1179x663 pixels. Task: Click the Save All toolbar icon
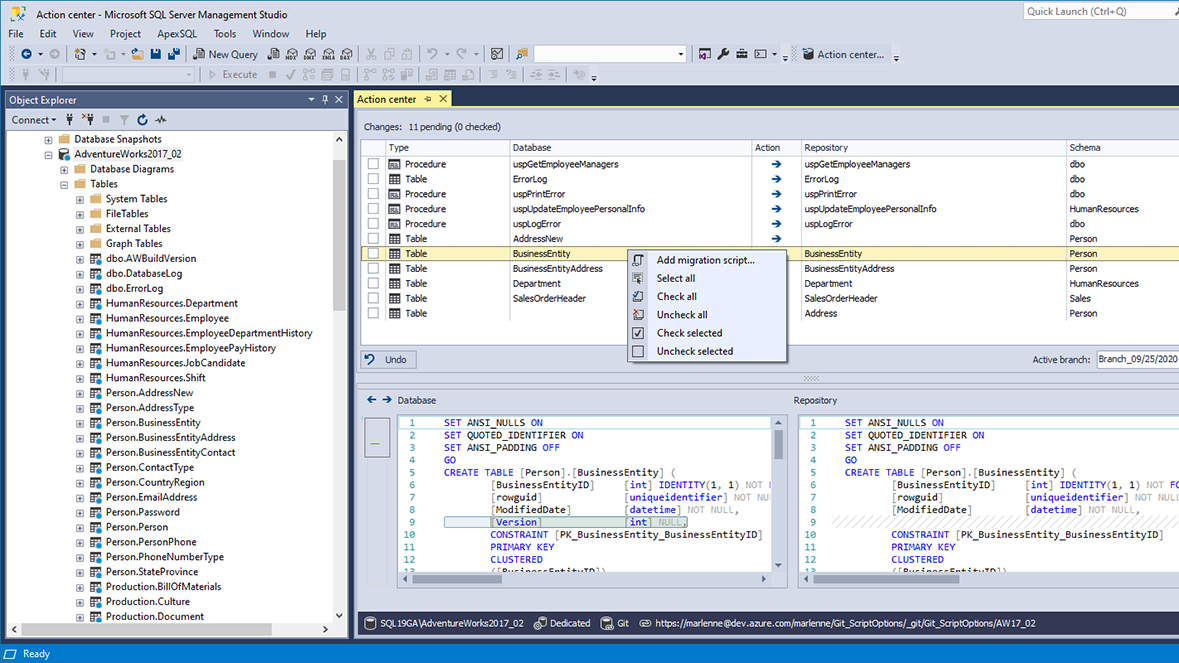point(174,54)
